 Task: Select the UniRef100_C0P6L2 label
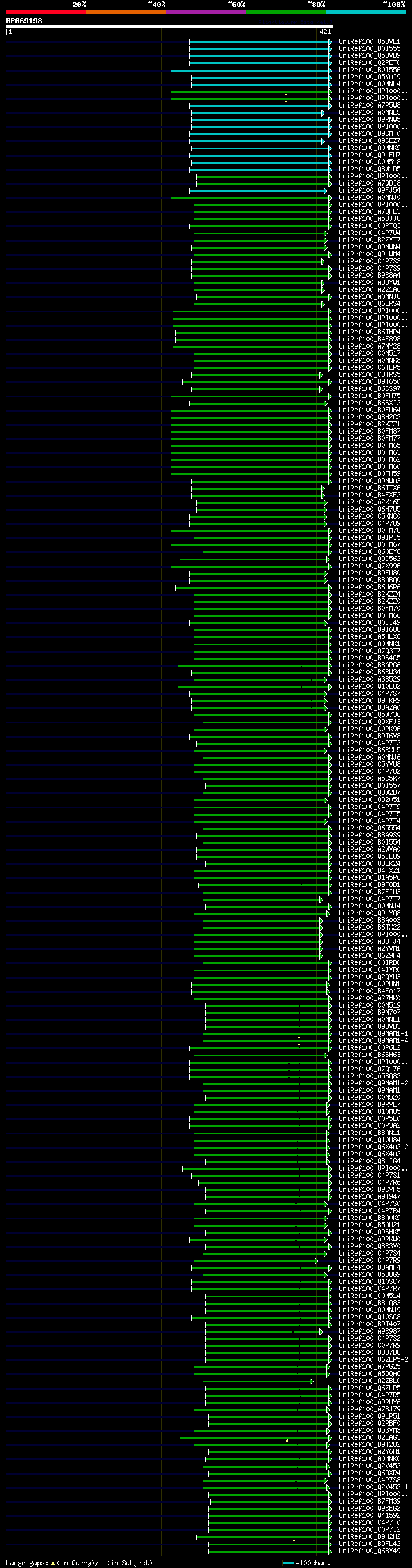pos(370,1048)
